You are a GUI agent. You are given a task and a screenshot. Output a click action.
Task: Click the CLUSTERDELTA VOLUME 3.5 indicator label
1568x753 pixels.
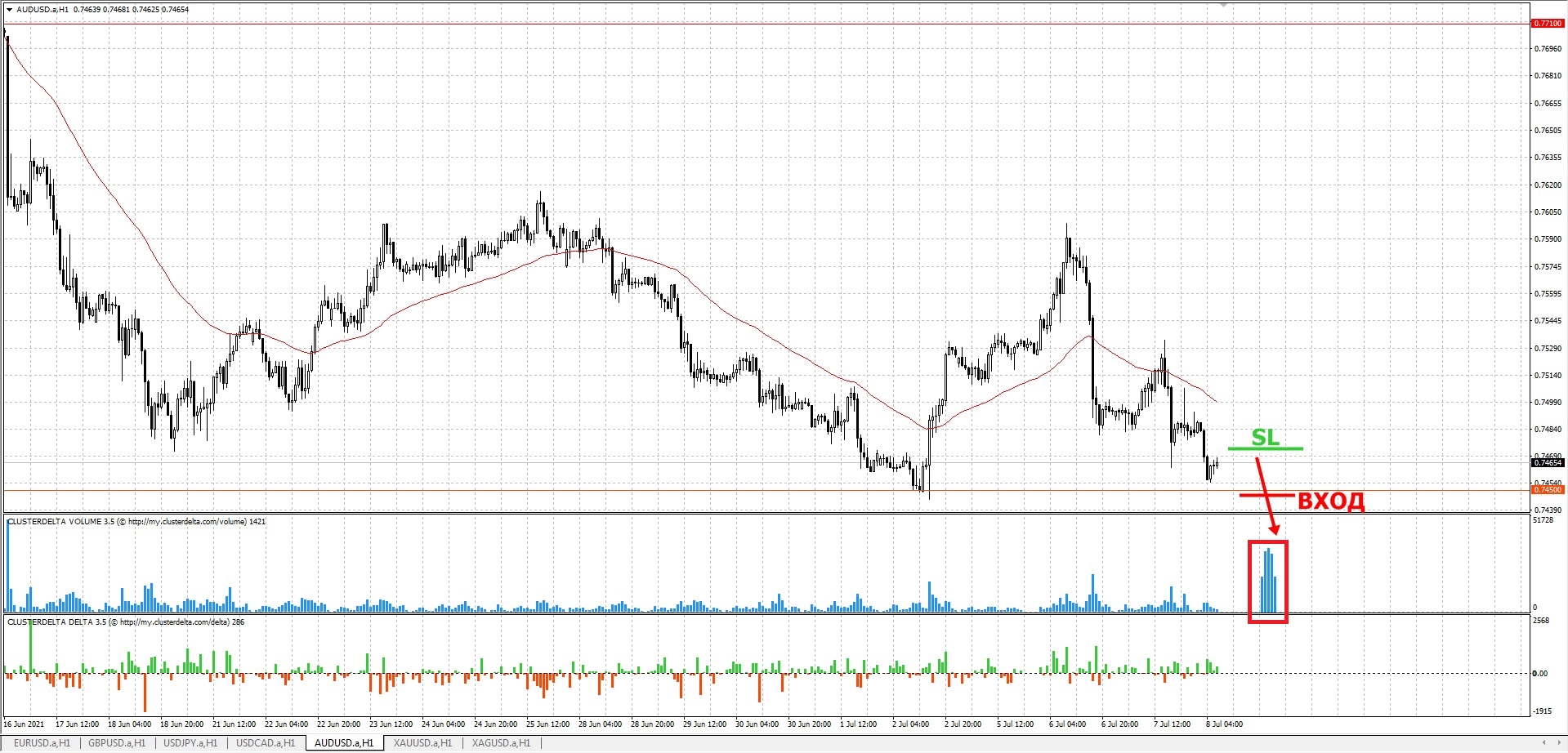point(136,521)
